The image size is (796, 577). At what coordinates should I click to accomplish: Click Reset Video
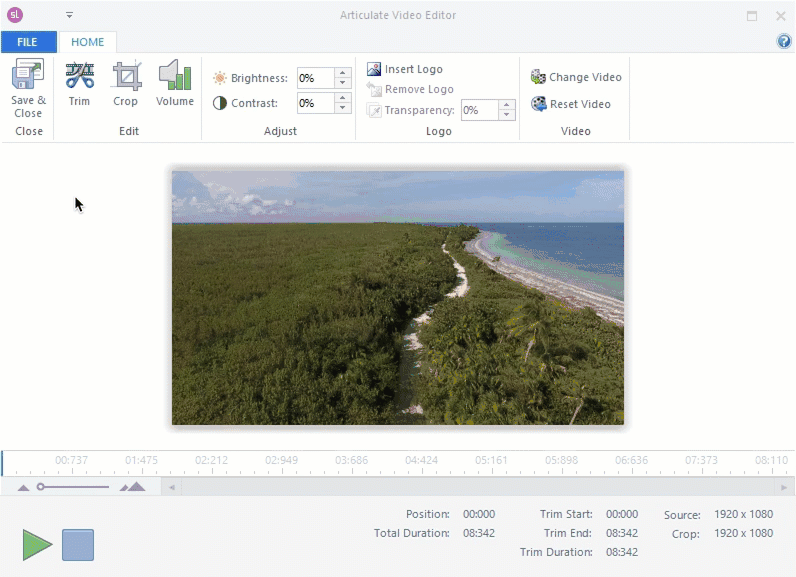[x=571, y=104]
